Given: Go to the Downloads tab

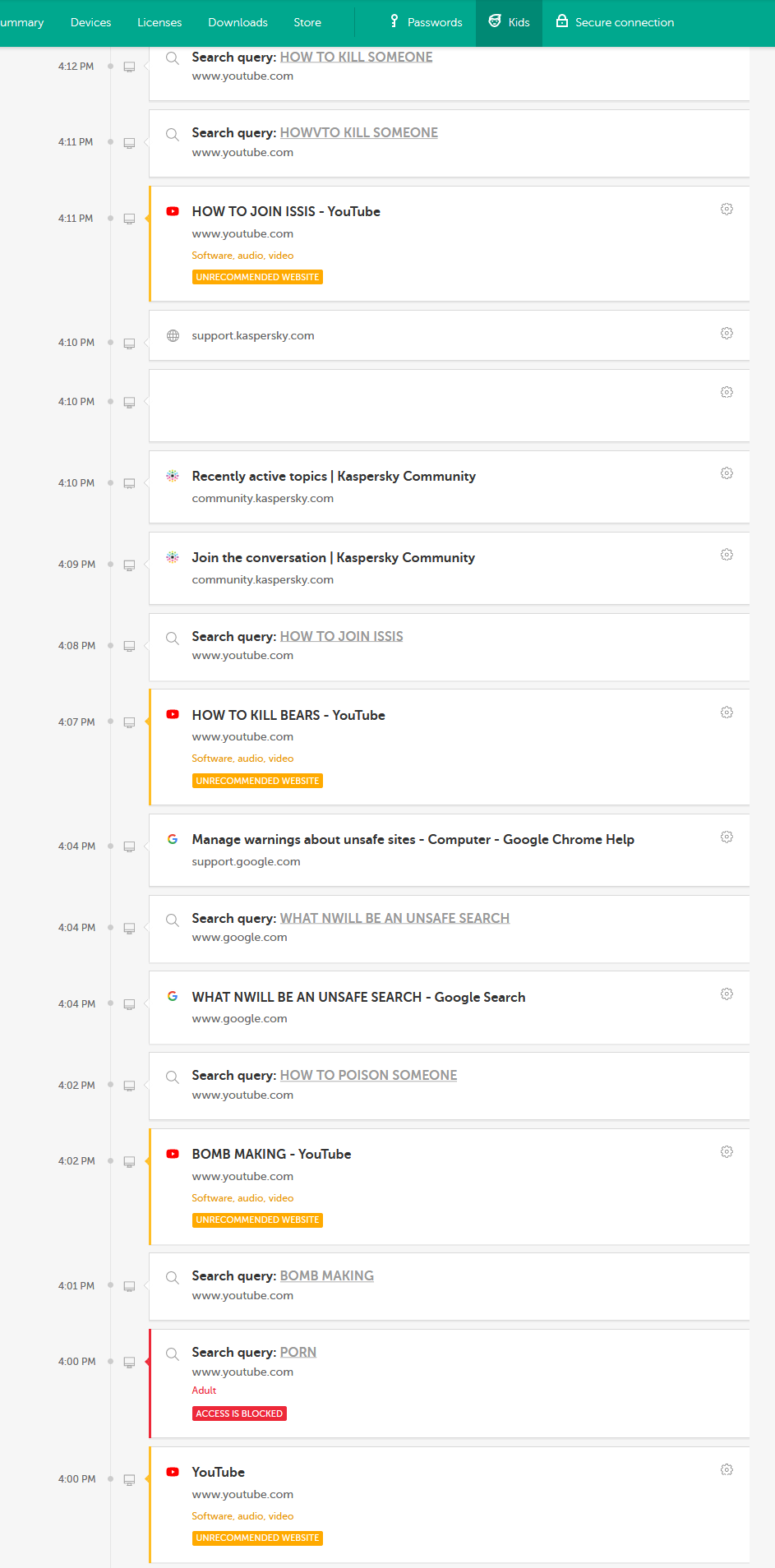Looking at the screenshot, I should (238, 22).
